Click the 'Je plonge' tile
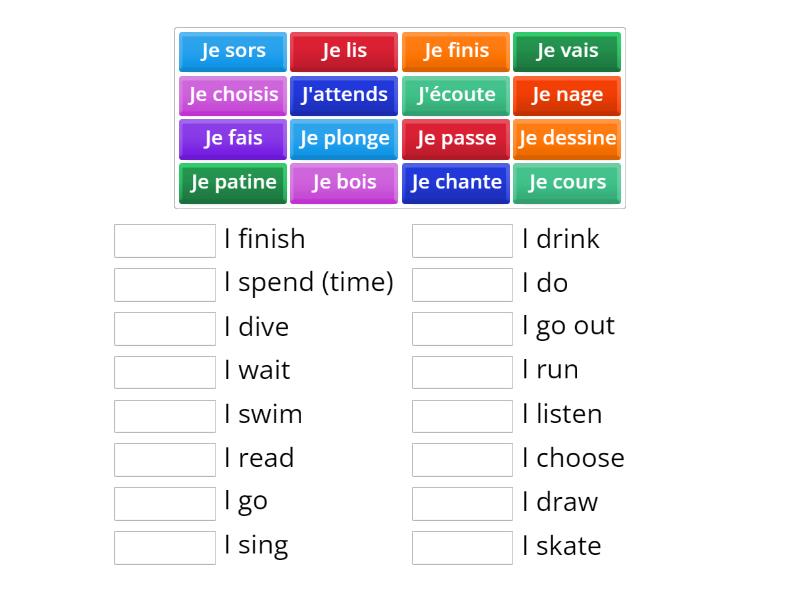Image resolution: width=800 pixels, height=600 pixels. click(343, 139)
